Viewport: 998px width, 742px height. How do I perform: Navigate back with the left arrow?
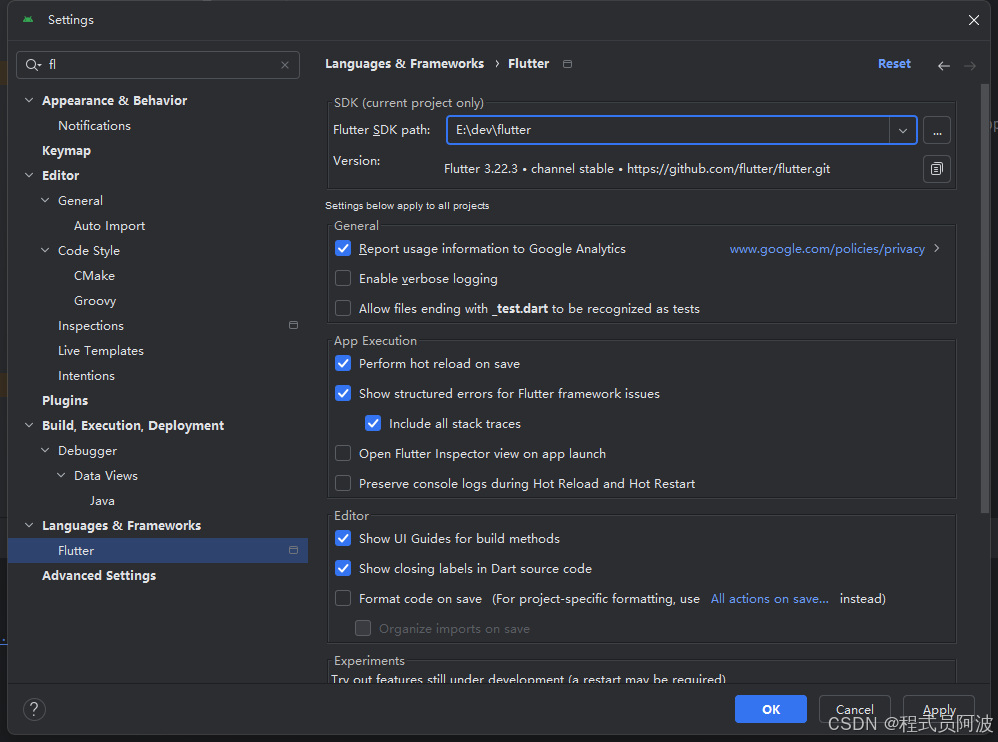(943, 66)
